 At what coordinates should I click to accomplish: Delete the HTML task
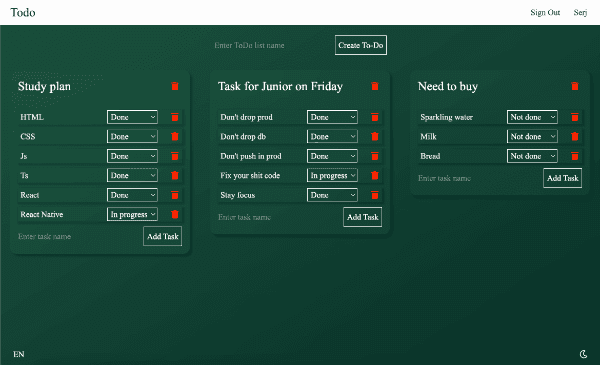tap(175, 117)
